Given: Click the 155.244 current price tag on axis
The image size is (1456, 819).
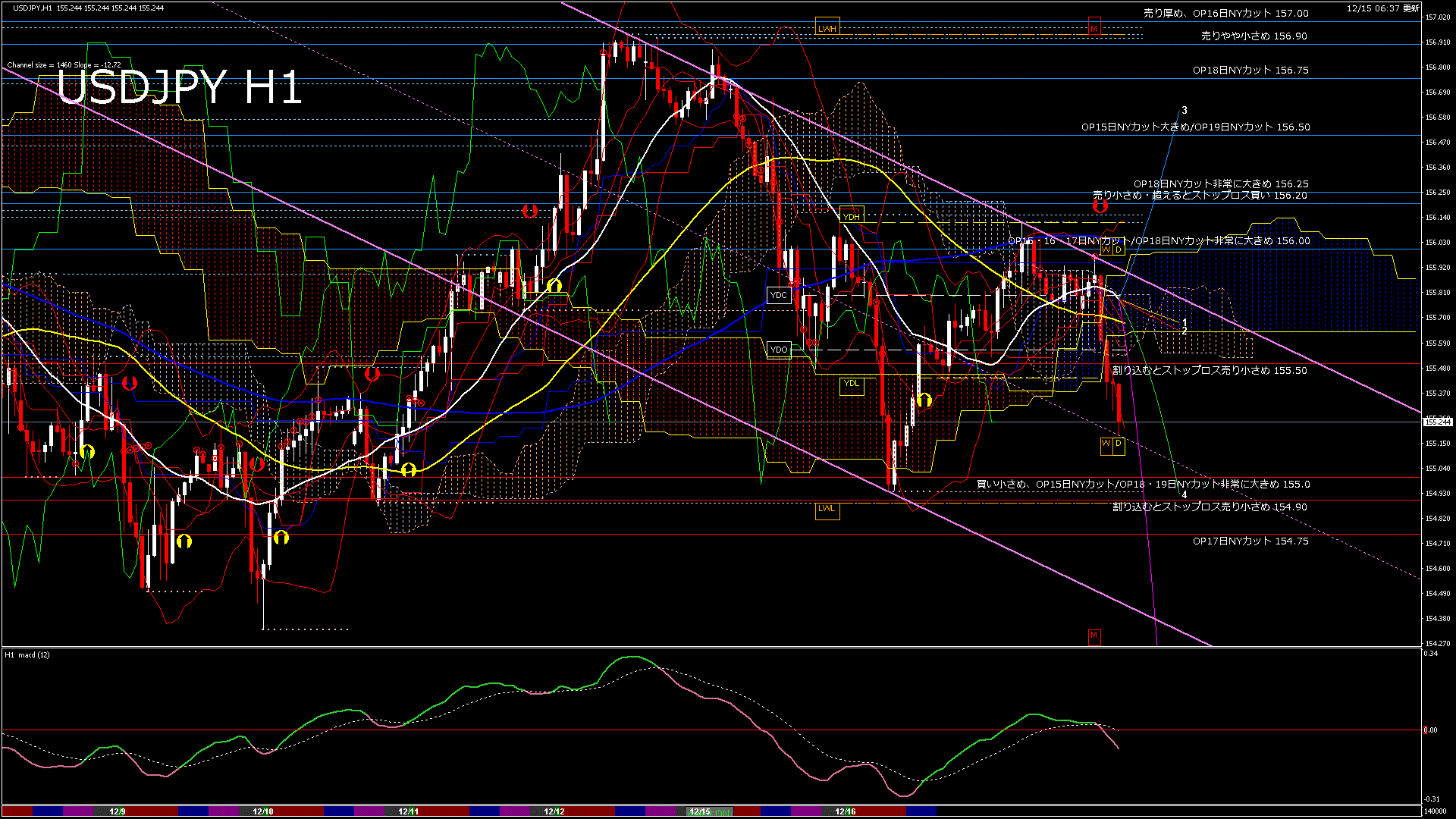Looking at the screenshot, I should pos(1437,422).
